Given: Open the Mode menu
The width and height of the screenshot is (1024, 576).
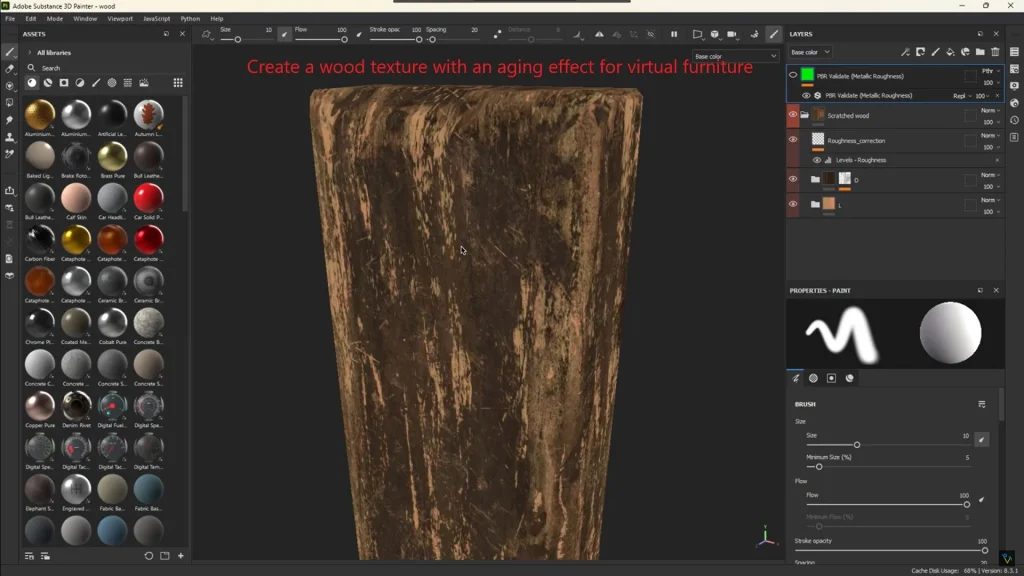Looking at the screenshot, I should tap(55, 19).
